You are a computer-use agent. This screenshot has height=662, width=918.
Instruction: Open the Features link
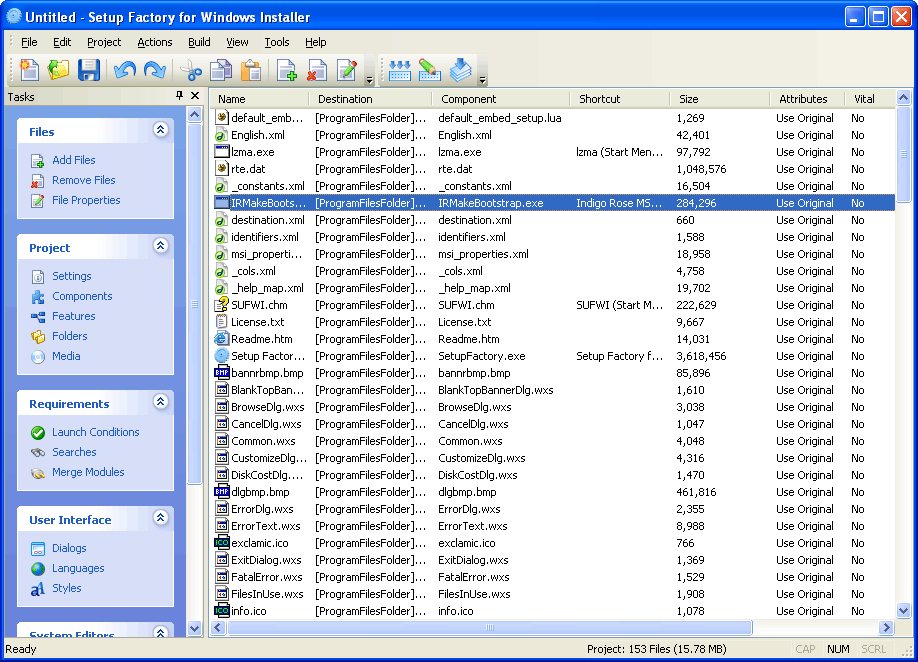[x=74, y=316]
